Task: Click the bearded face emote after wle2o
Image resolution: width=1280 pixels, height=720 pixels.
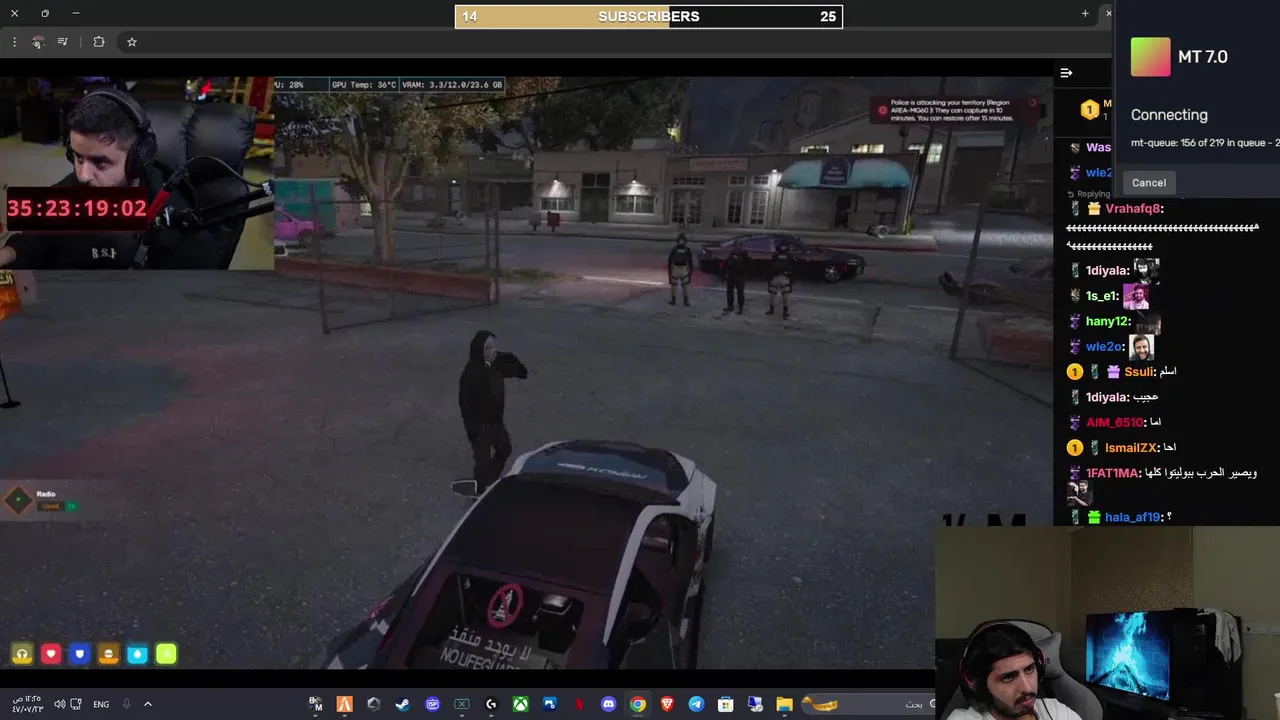Action: [1141, 347]
